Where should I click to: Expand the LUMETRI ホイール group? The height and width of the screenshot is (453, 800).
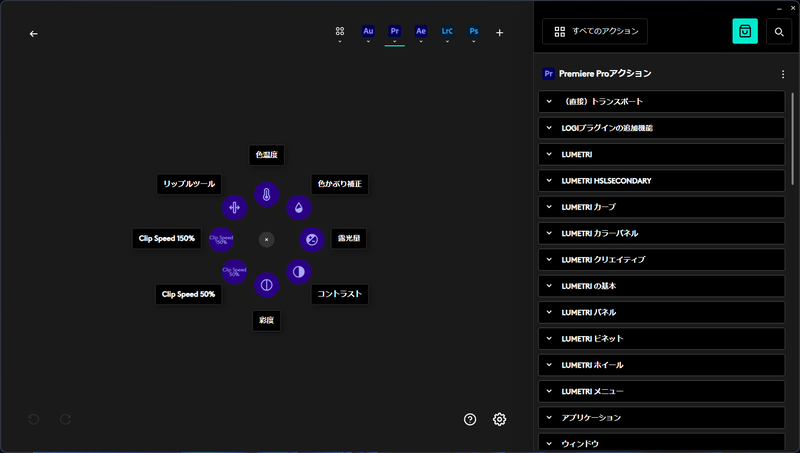coord(661,365)
